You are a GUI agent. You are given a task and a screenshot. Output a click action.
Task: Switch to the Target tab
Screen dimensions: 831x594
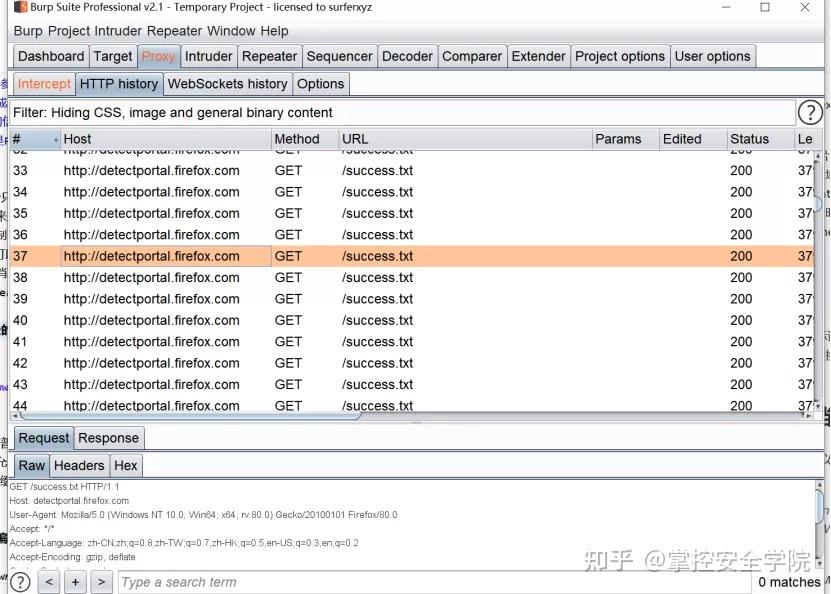113,56
